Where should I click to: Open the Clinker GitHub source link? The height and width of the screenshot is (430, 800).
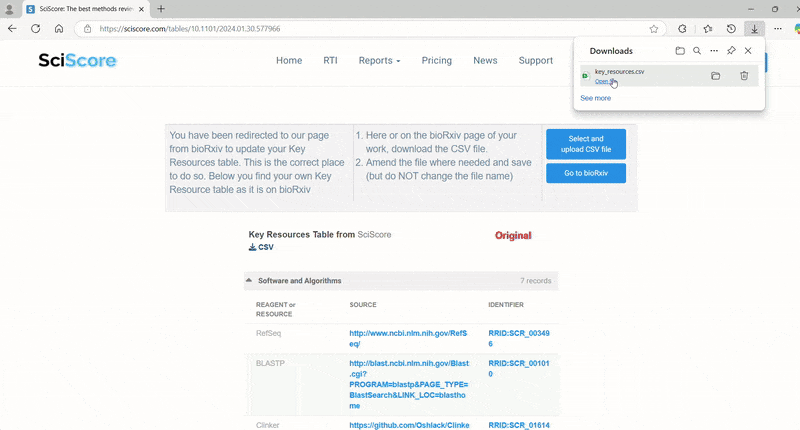click(409, 425)
